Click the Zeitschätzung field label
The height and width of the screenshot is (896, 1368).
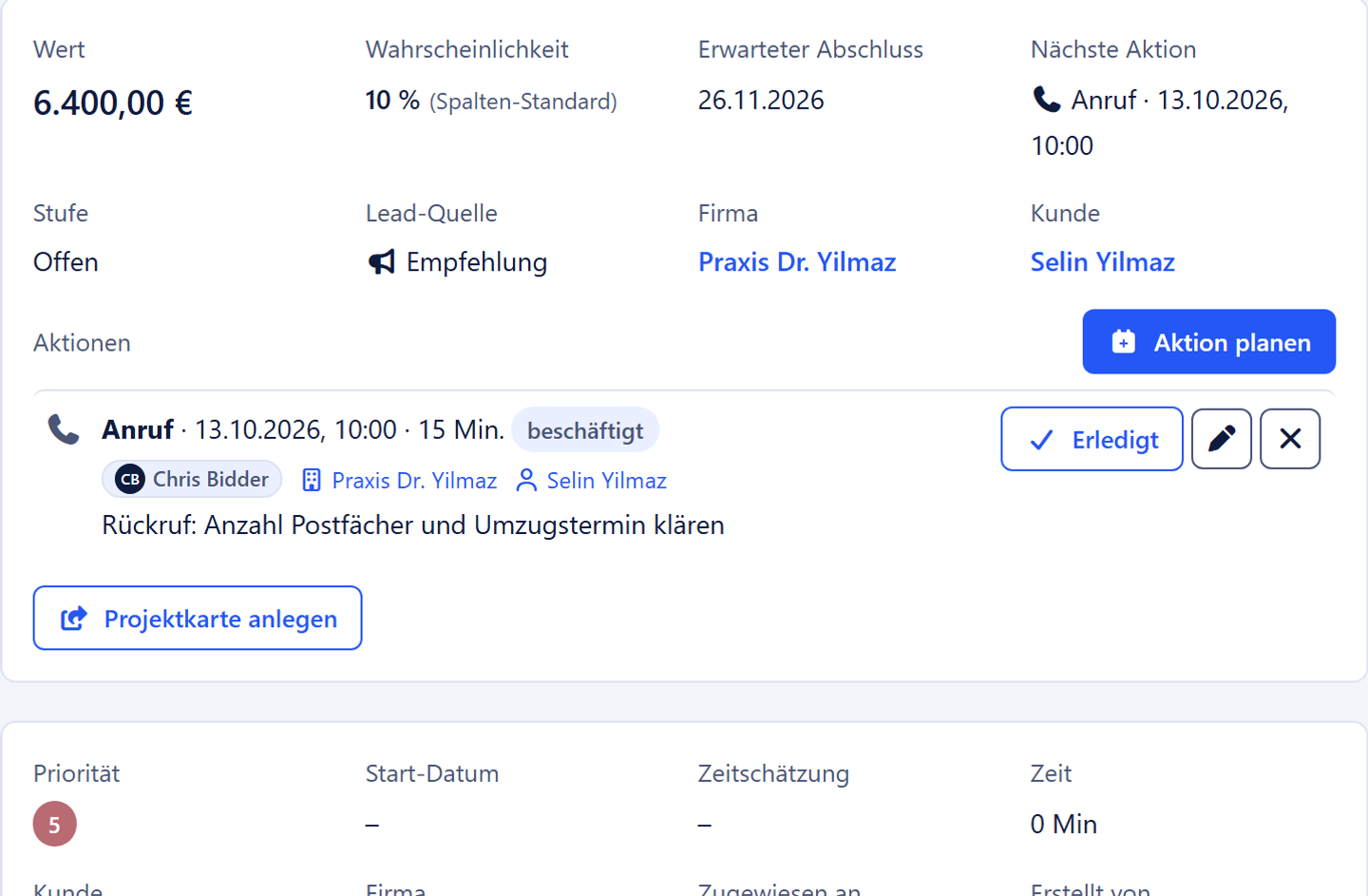tap(773, 773)
